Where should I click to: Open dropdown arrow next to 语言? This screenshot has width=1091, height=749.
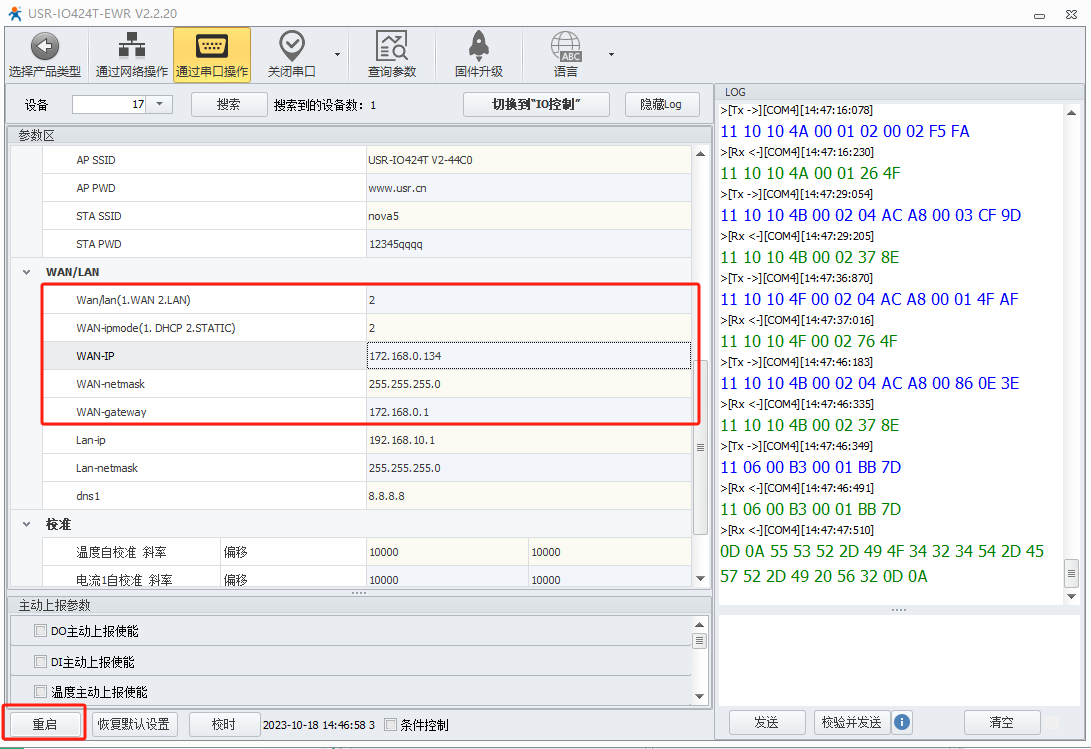pyautogui.click(x=611, y=54)
